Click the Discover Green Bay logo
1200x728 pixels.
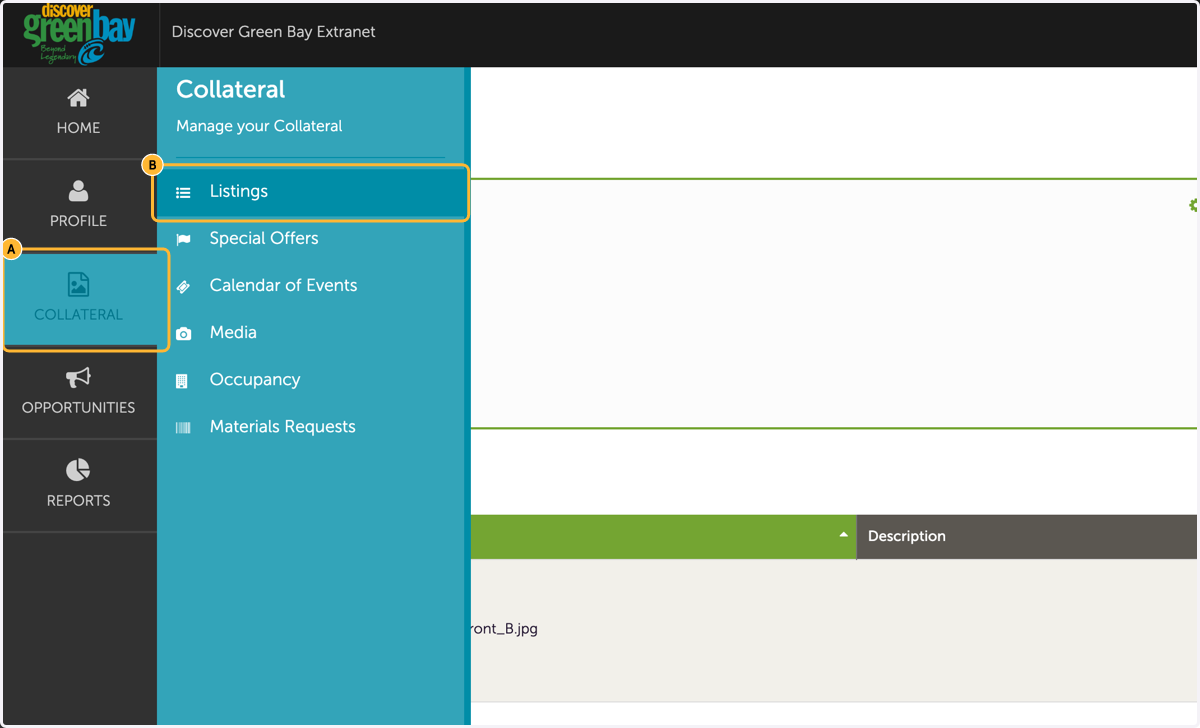[x=79, y=34]
